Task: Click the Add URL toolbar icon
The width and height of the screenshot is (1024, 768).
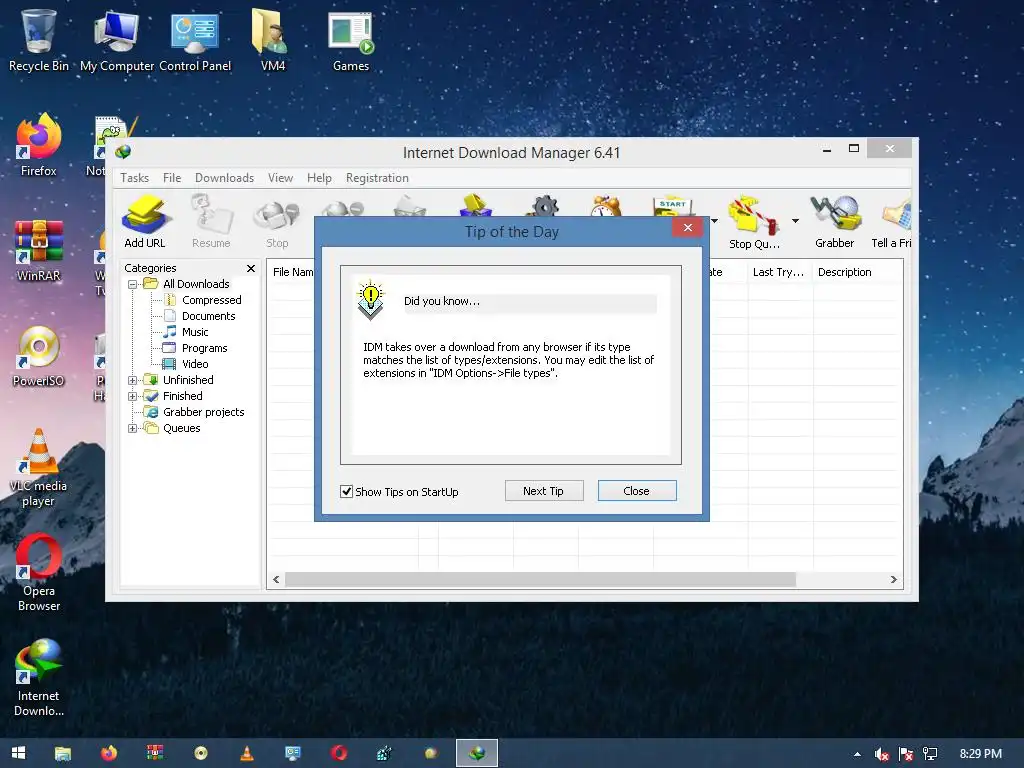Action: (145, 216)
